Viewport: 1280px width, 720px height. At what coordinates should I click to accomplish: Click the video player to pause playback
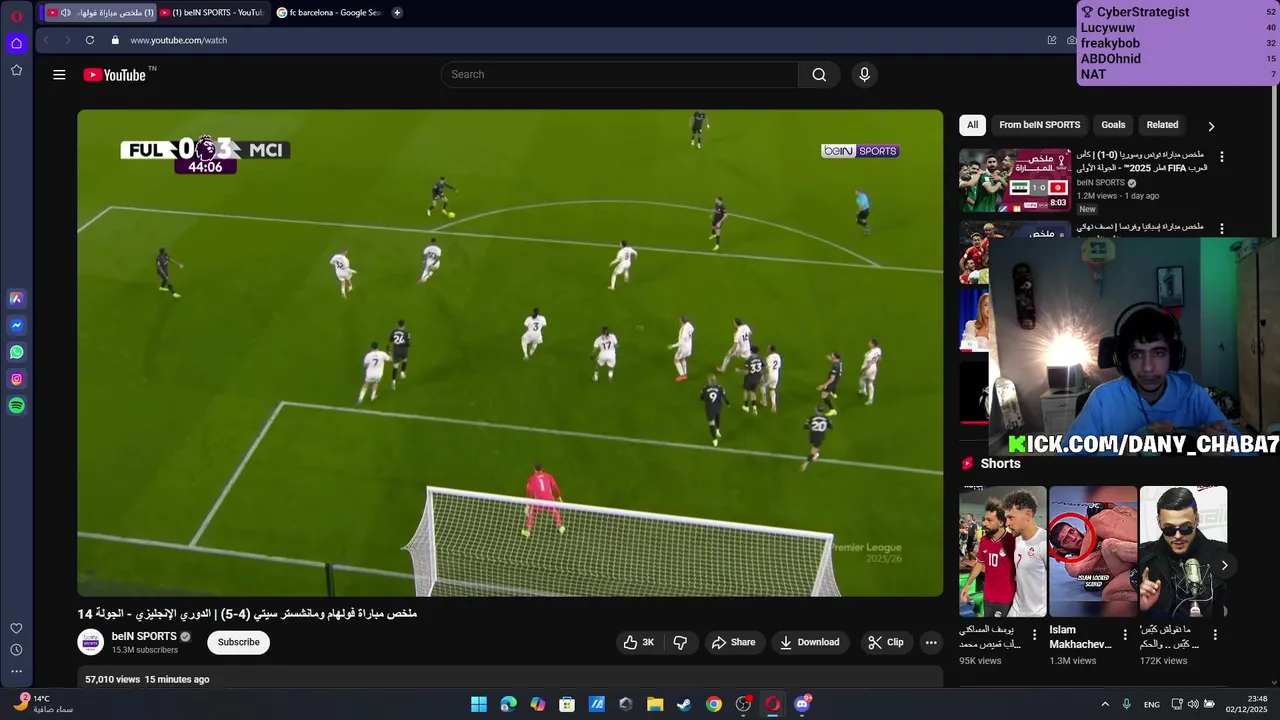click(510, 353)
